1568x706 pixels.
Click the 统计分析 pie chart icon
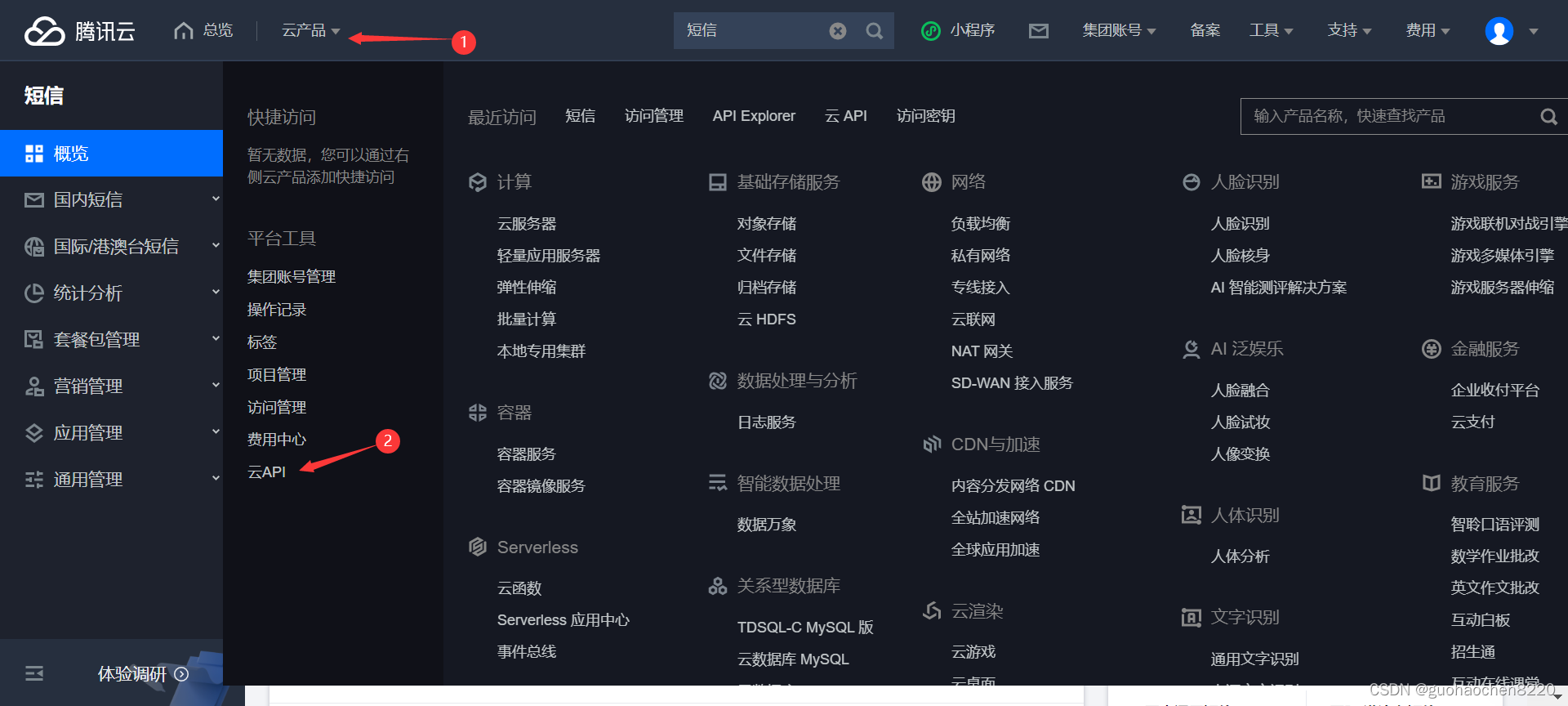point(34,293)
